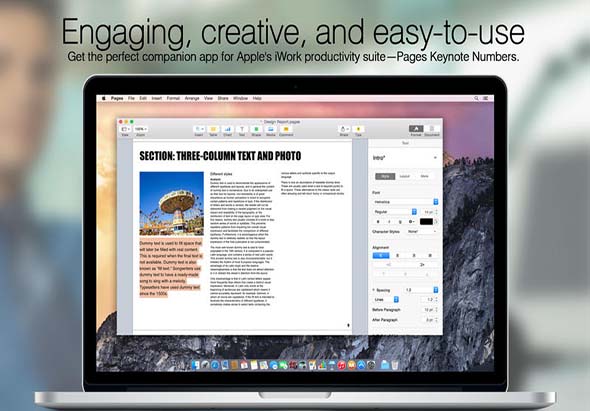Image resolution: width=590 pixels, height=411 pixels.
Task: Select right text alignment
Action: point(414,256)
